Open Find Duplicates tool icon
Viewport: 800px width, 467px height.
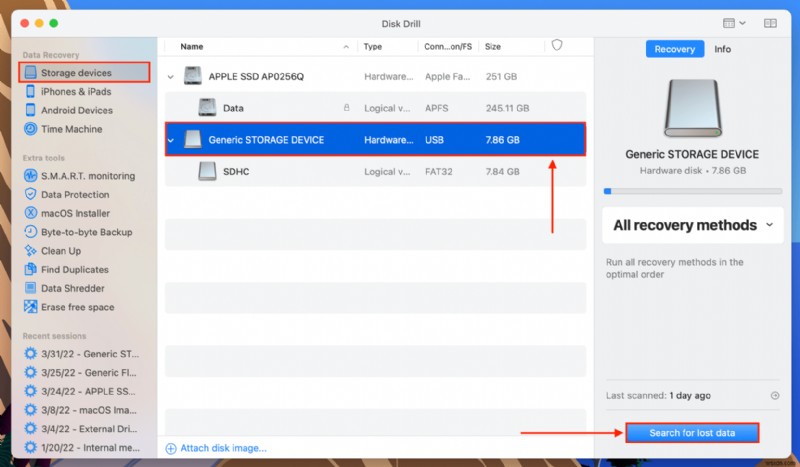coord(31,269)
